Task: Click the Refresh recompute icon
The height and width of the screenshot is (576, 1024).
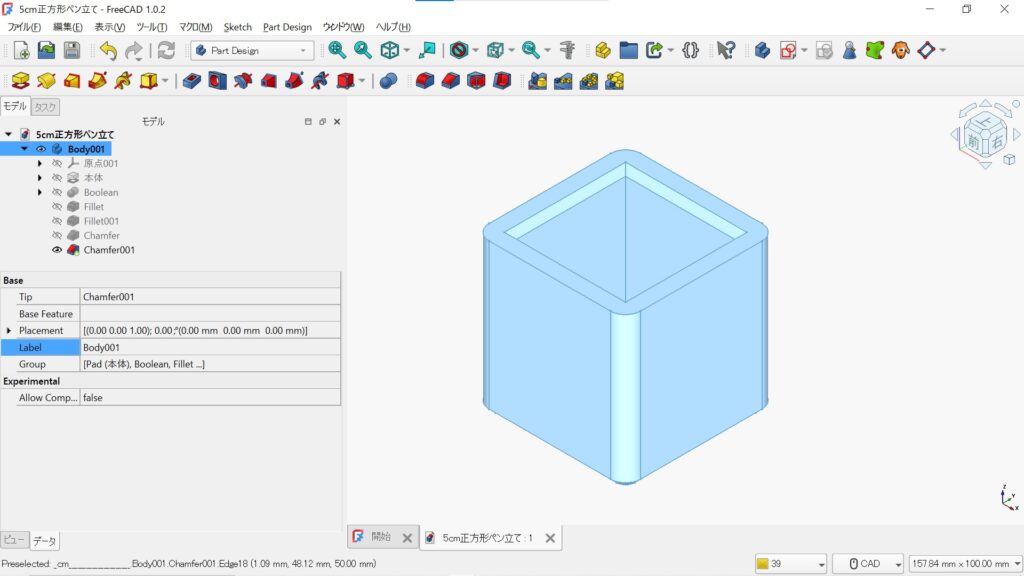Action: click(166, 50)
